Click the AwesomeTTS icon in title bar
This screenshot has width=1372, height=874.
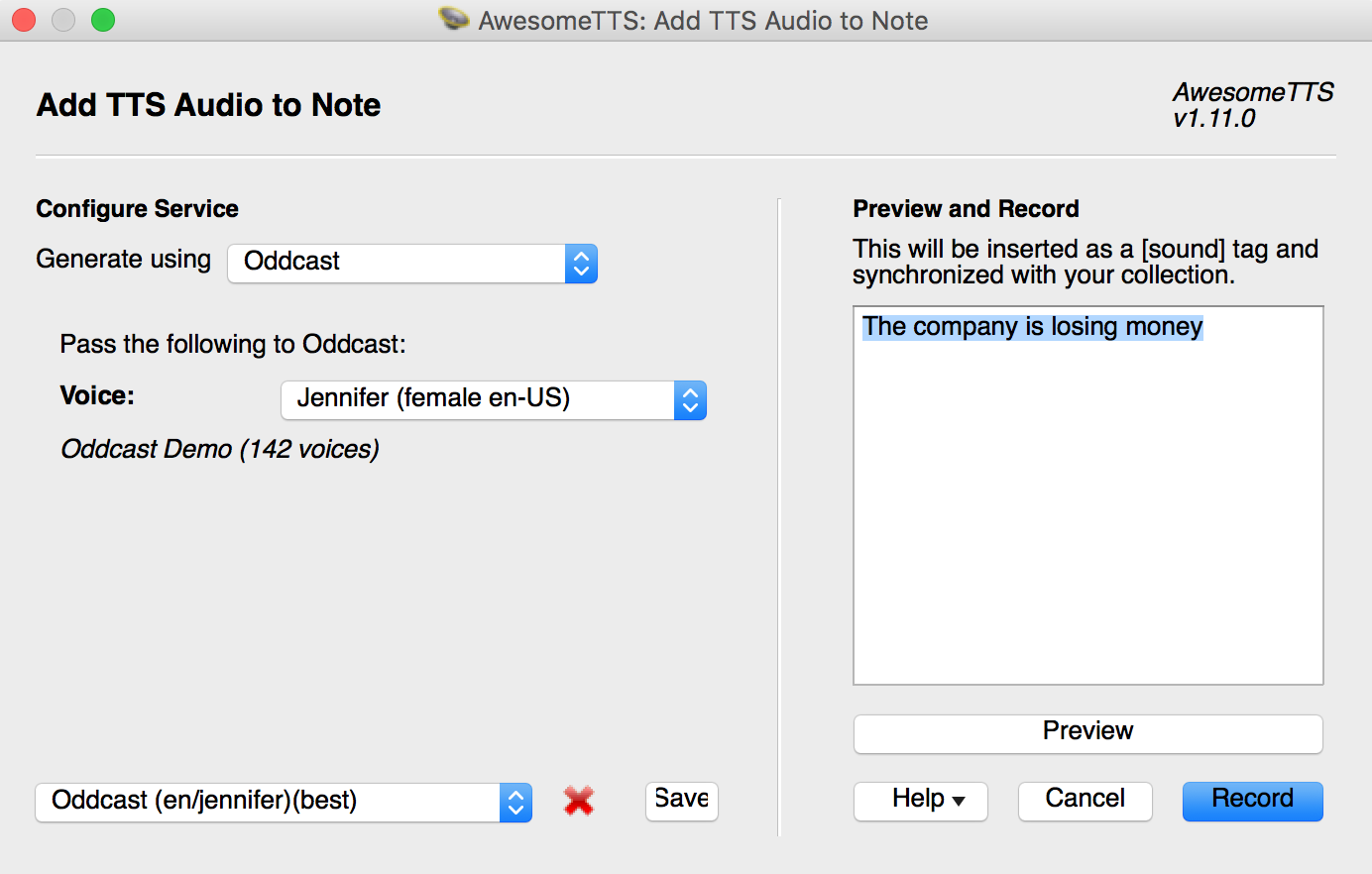click(x=454, y=19)
